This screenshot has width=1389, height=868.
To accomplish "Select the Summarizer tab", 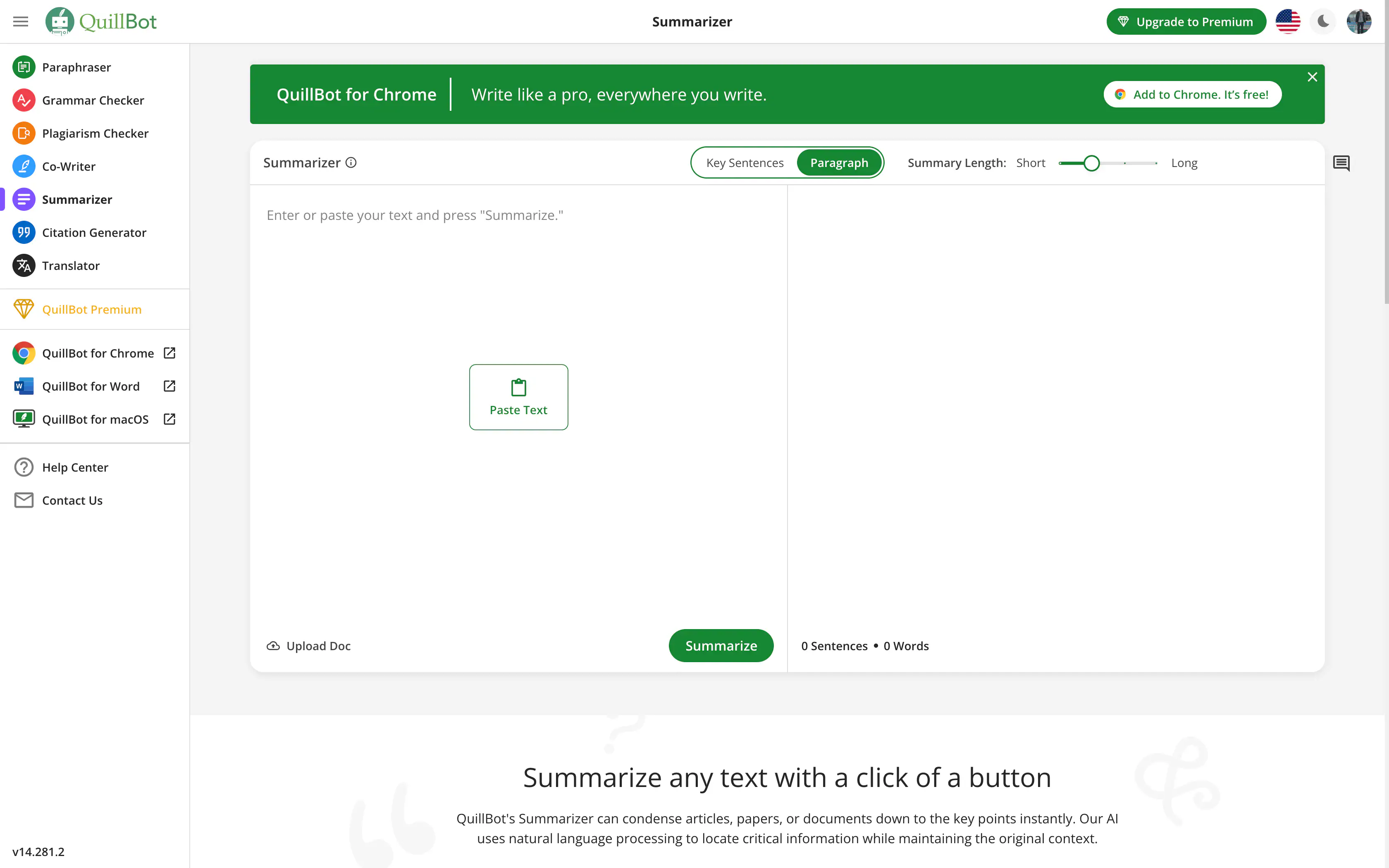I will [77, 199].
